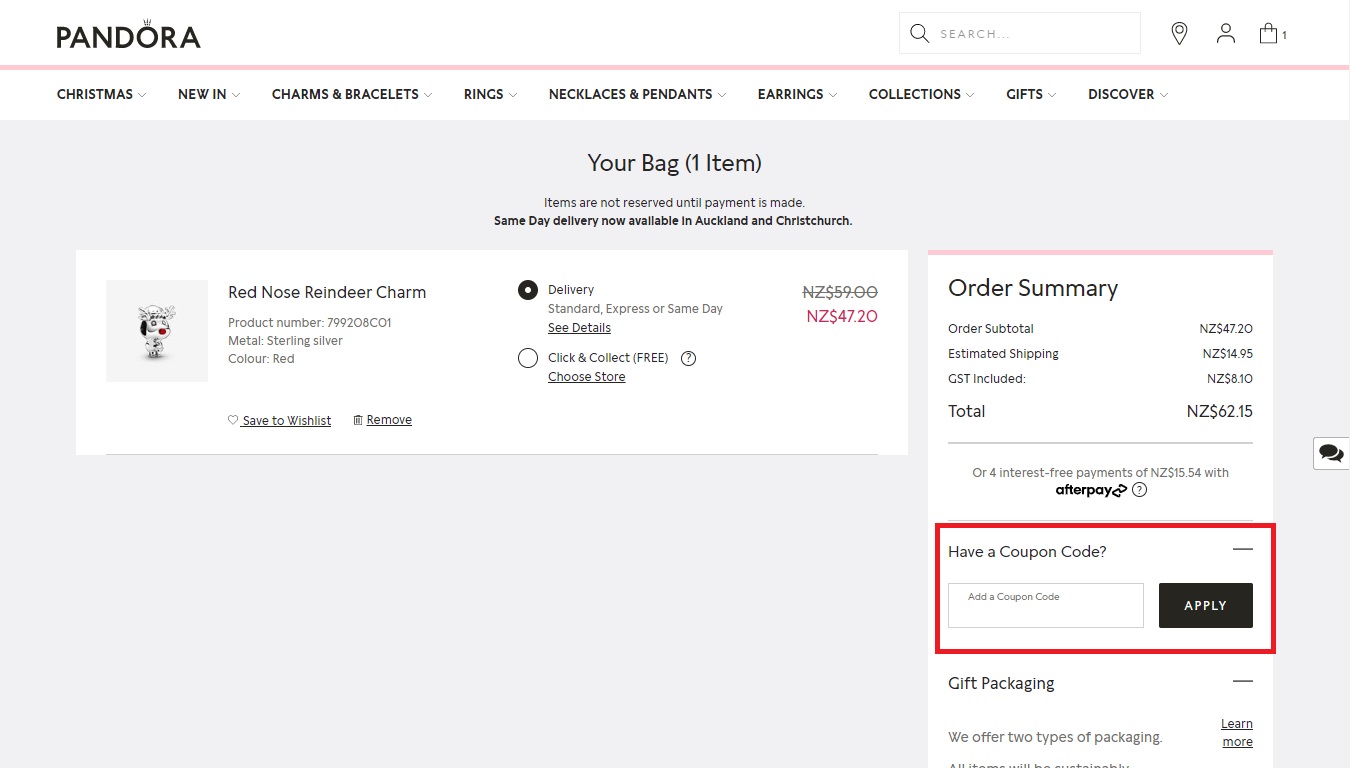Viewport: 1350px width, 768px height.
Task: Click Learn more about gift packaging
Action: [x=1237, y=732]
